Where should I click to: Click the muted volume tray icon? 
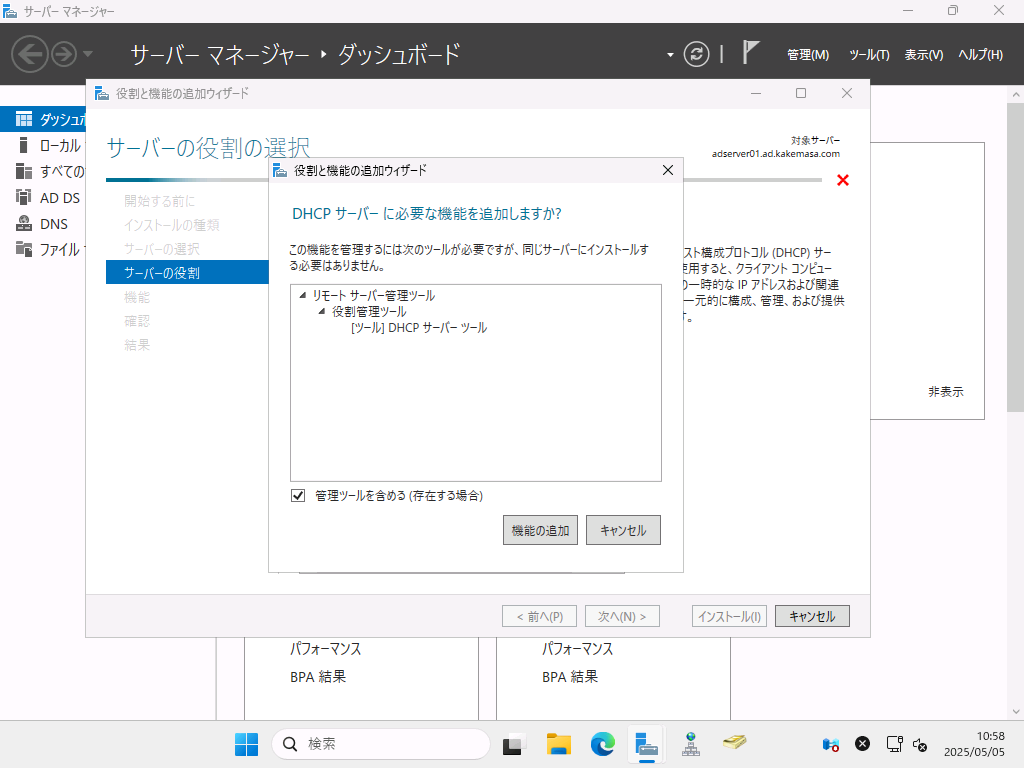point(920,744)
